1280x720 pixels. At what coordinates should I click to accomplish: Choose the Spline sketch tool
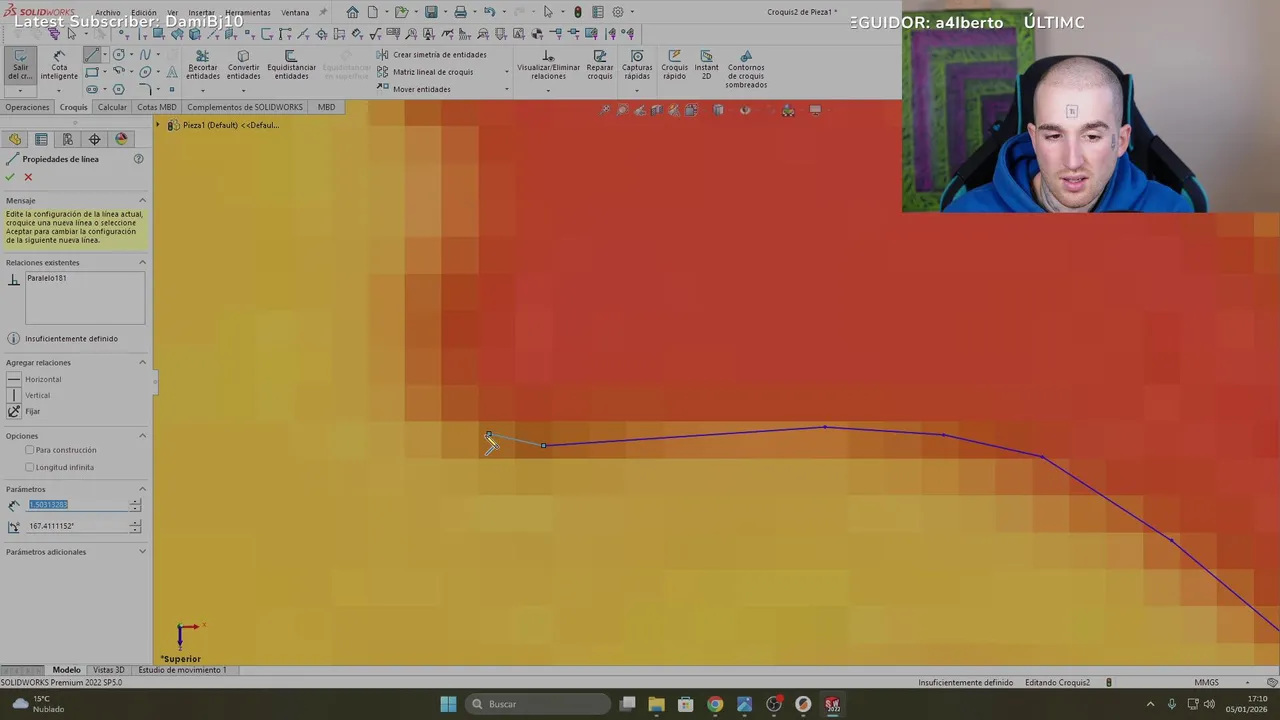coord(145,54)
